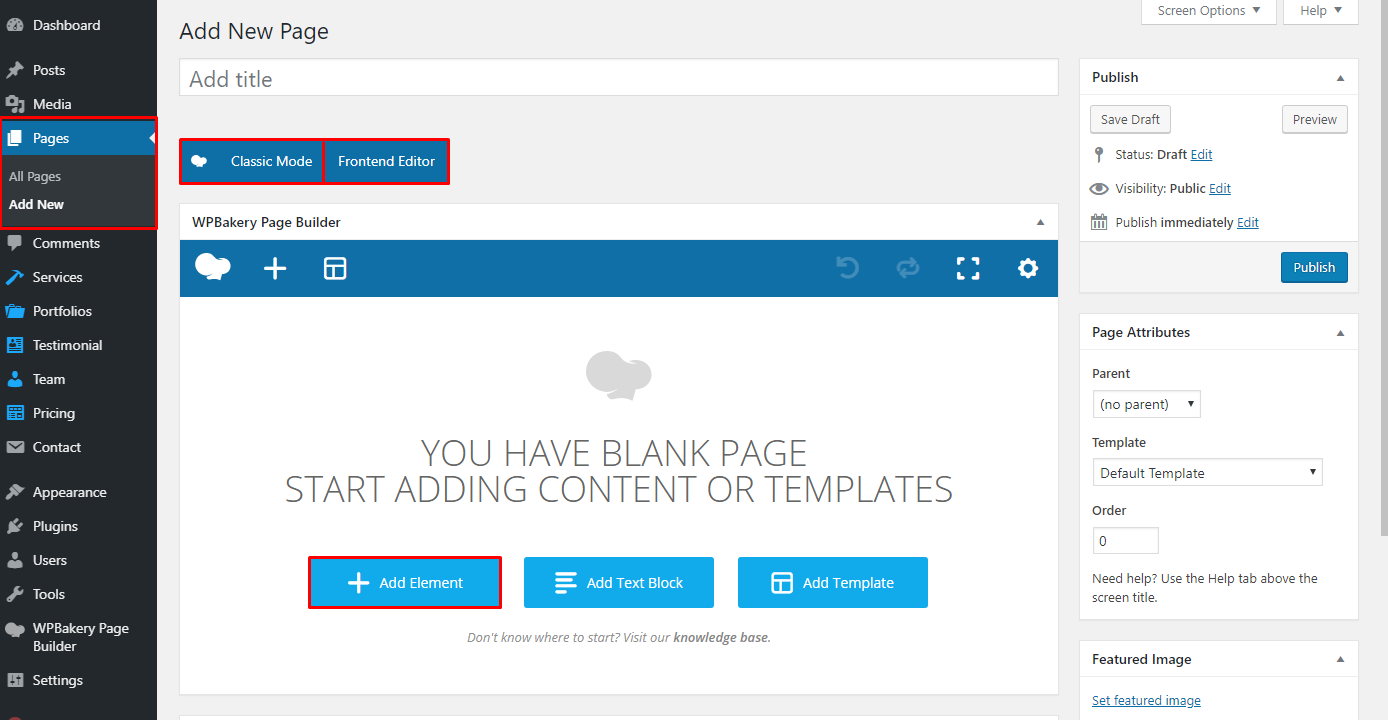Image resolution: width=1388 pixels, height=720 pixels.
Task: Launch the Frontend Editor
Action: pyautogui.click(x=387, y=161)
